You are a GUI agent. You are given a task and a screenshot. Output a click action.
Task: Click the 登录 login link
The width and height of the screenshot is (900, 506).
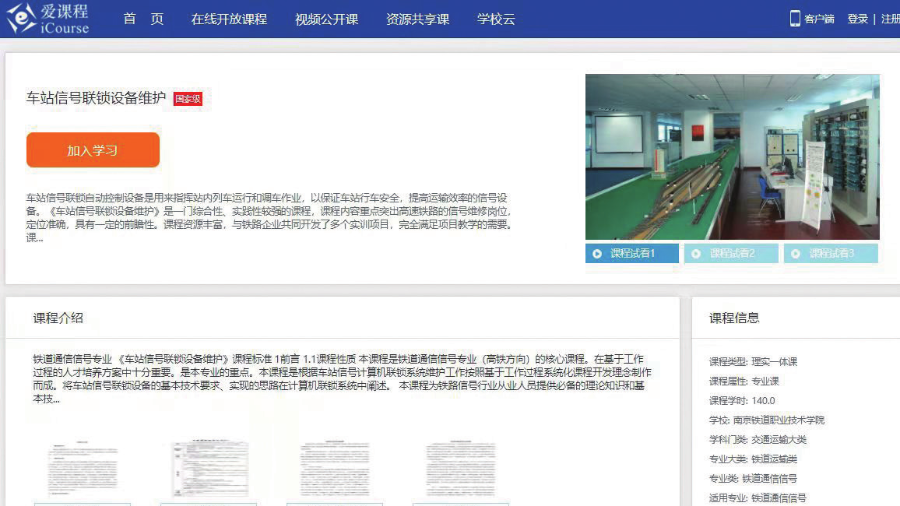coord(858,19)
